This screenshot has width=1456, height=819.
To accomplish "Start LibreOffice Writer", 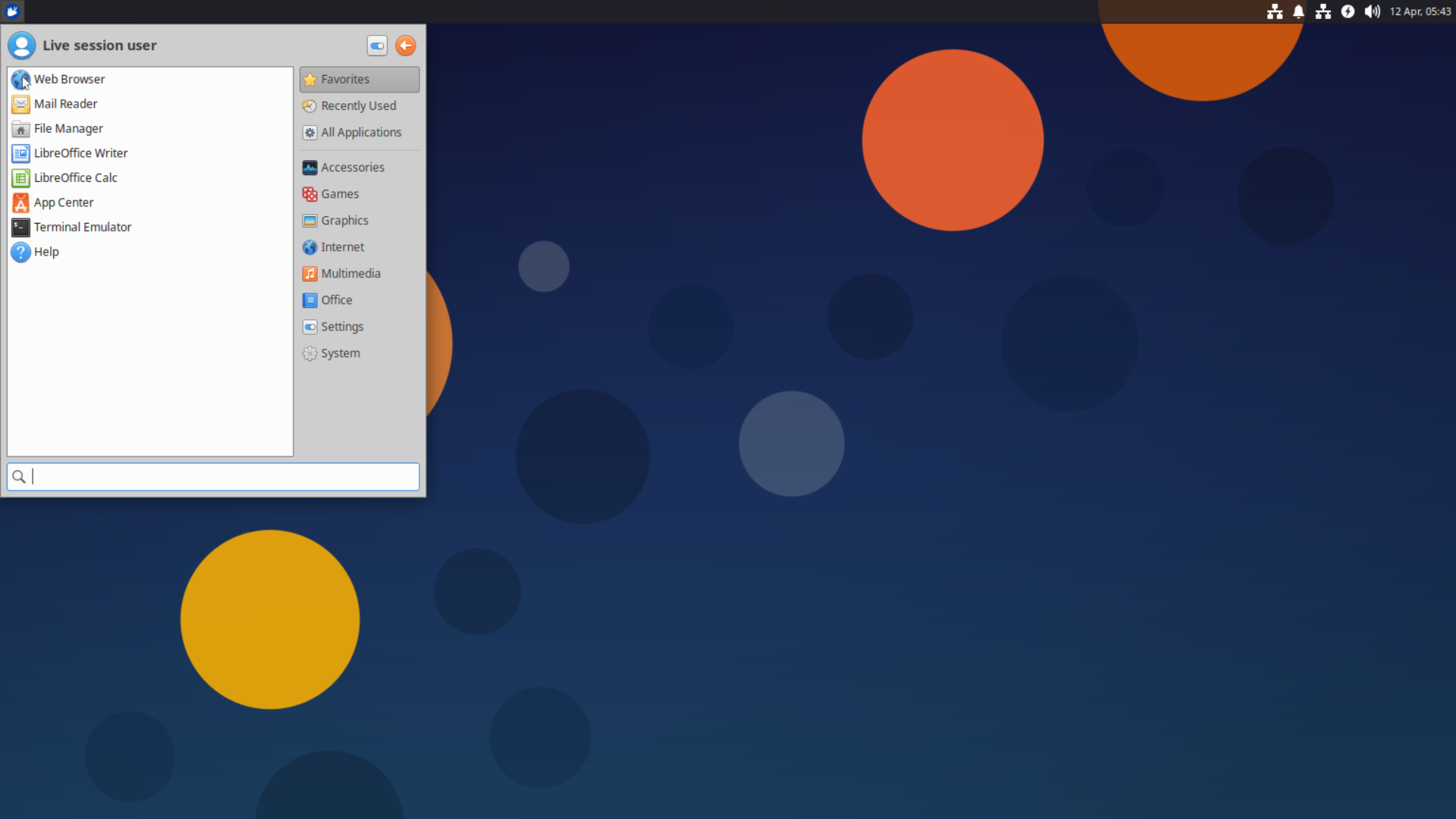I will coord(80,152).
